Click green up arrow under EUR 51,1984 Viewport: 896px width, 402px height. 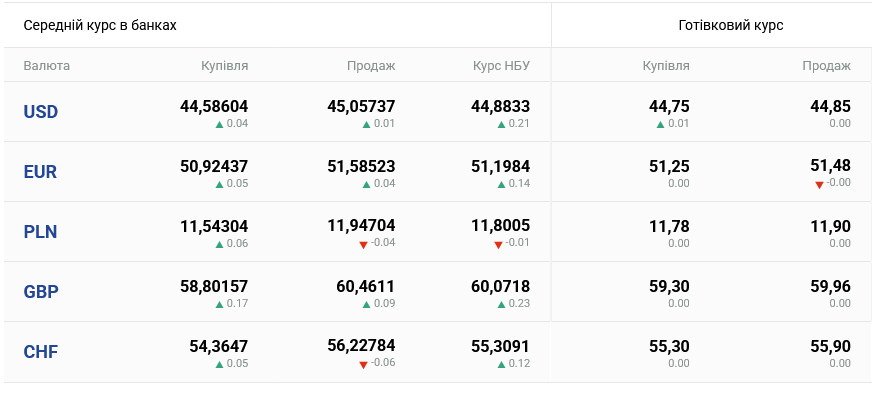(x=501, y=184)
